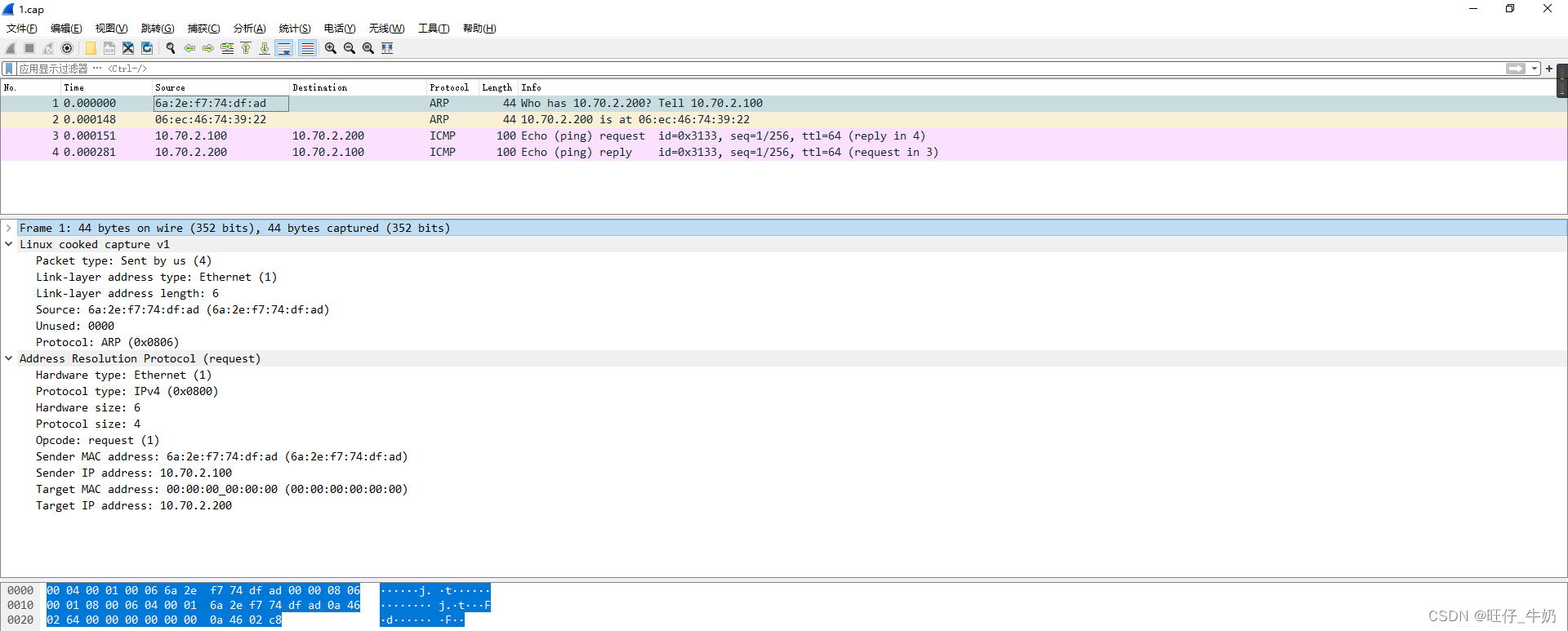Sort by the Protocol column header
The height and width of the screenshot is (631, 1568).
pos(452,87)
